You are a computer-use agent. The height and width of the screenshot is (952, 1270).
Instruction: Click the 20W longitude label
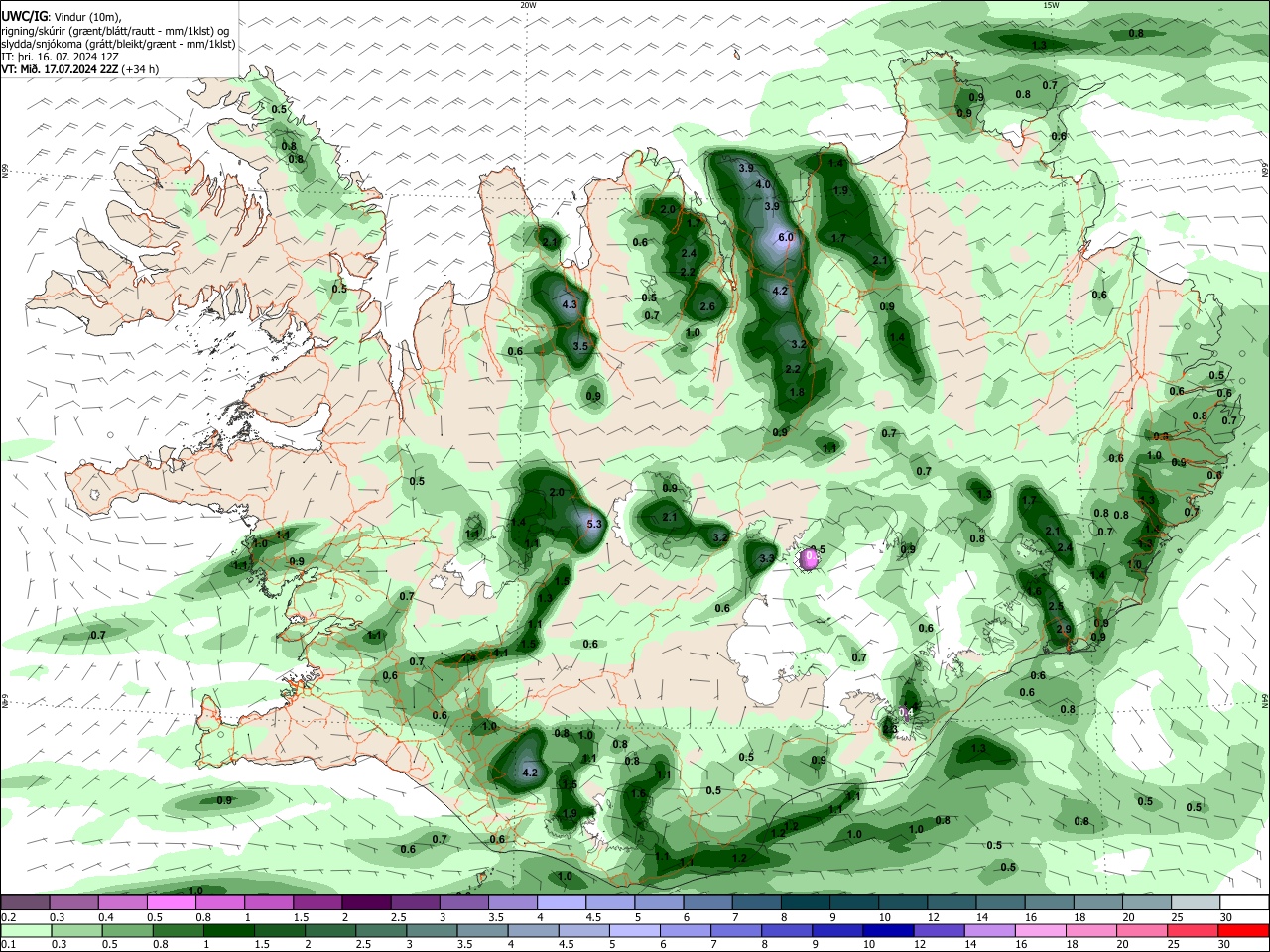(528, 5)
